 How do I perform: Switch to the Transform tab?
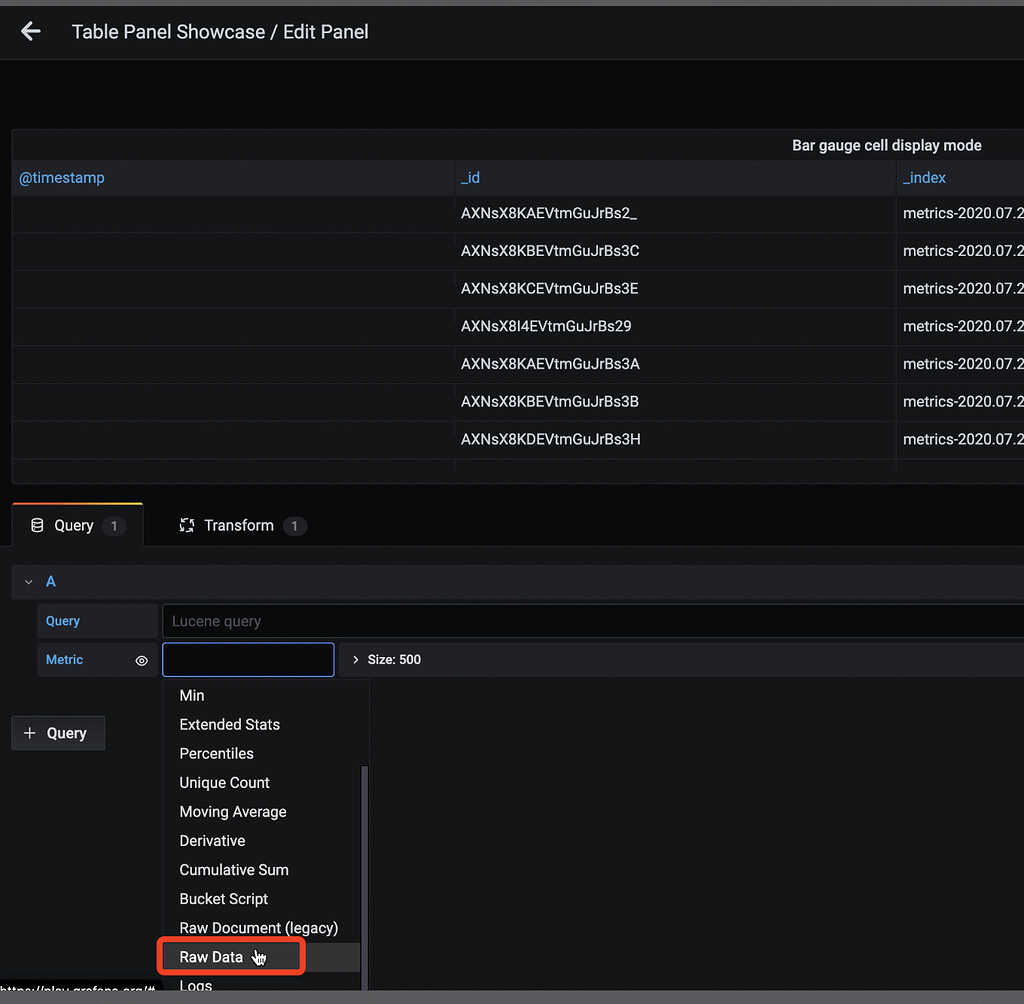coord(240,524)
